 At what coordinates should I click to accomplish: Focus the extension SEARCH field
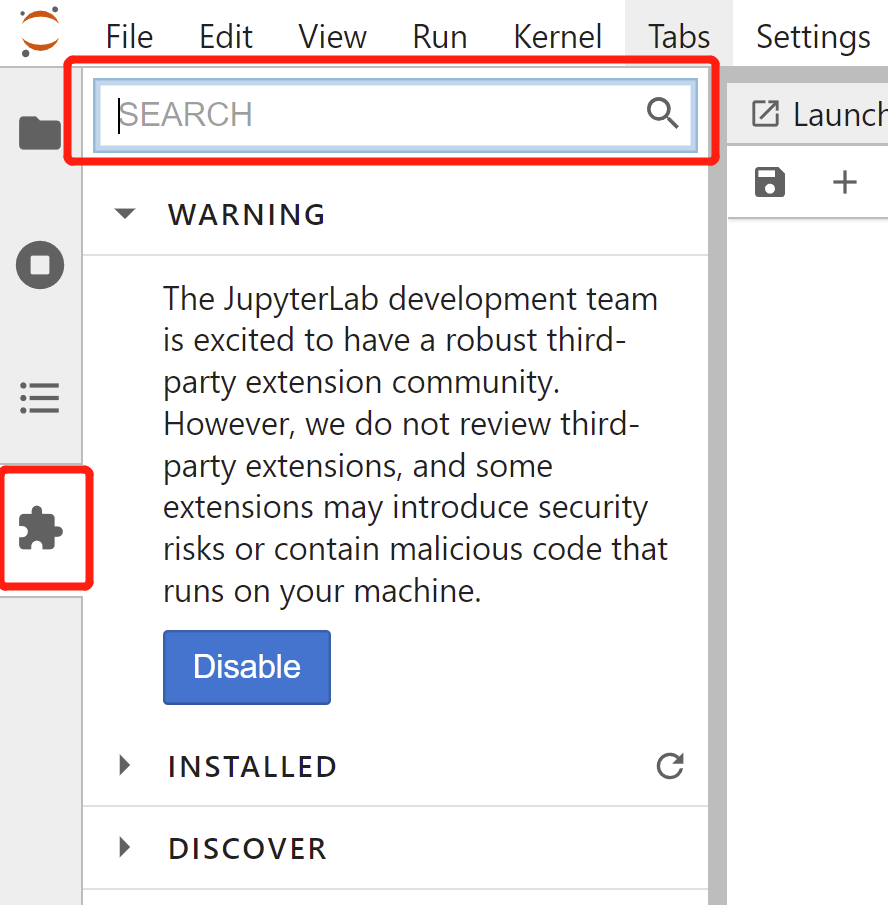click(380, 114)
